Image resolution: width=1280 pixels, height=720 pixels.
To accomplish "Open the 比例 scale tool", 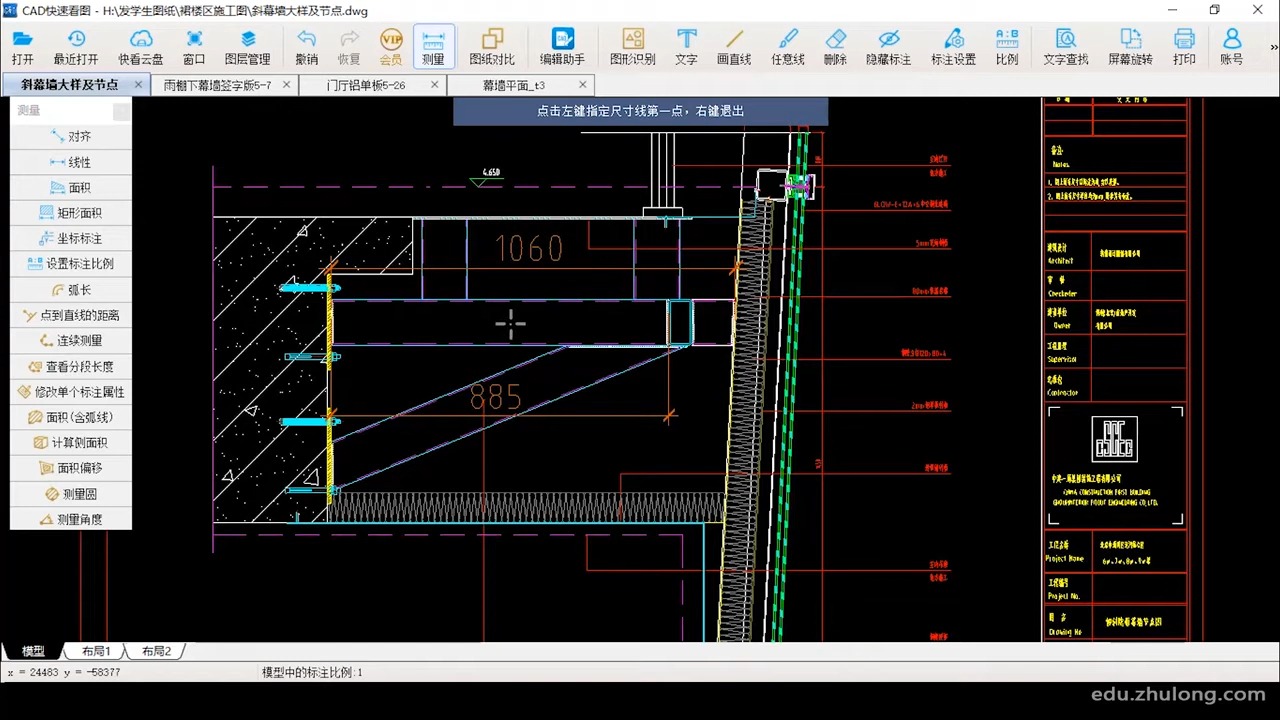I will (x=1007, y=47).
